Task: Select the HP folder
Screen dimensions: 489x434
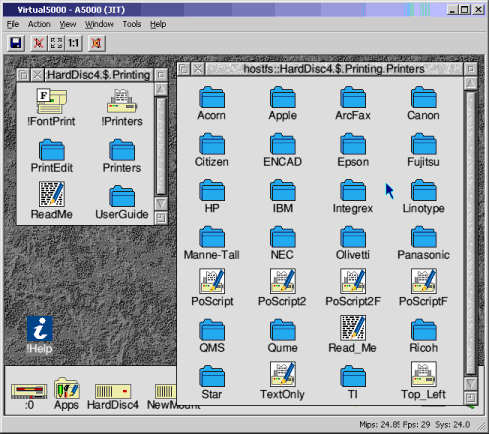Action: [x=212, y=196]
